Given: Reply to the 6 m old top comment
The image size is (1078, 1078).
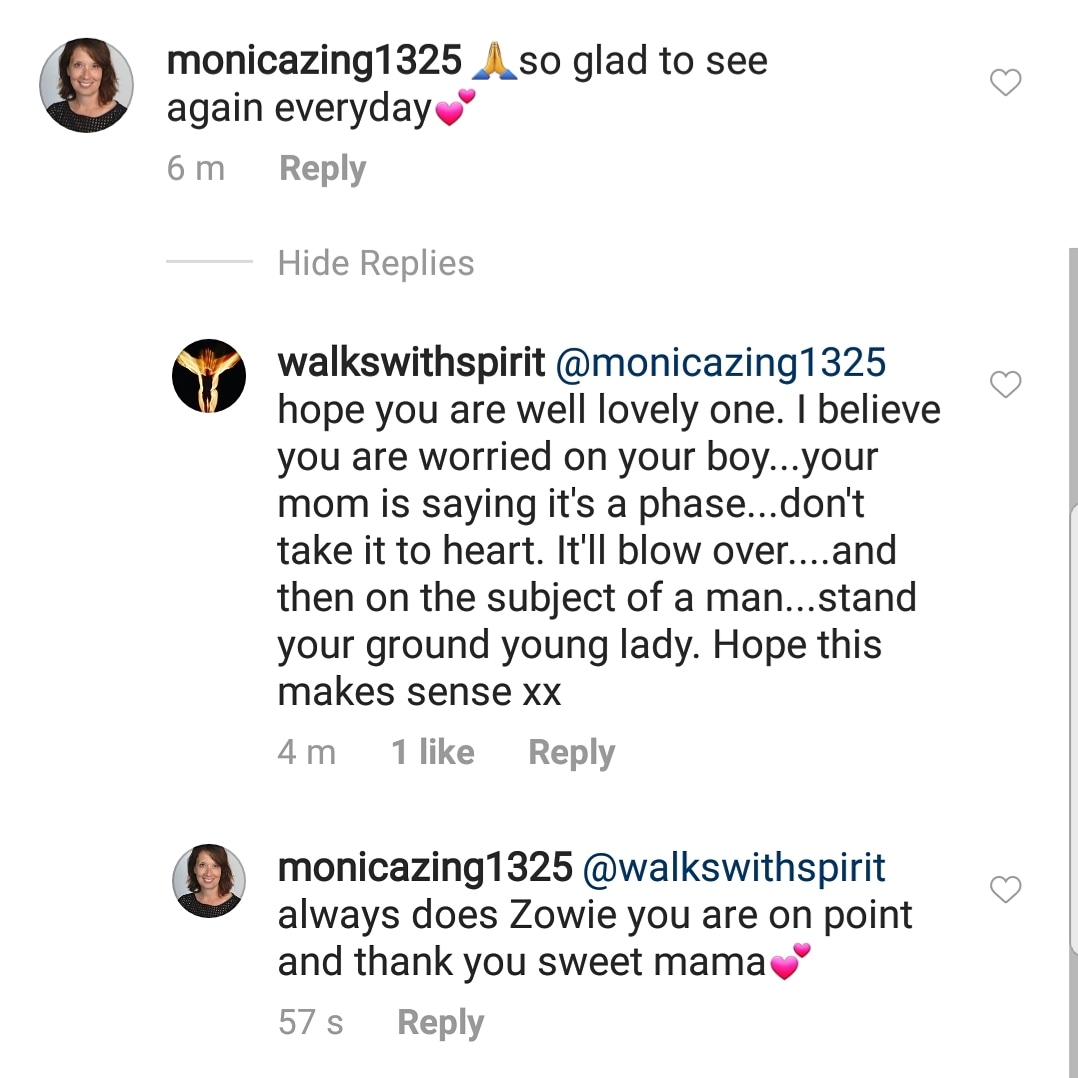Looking at the screenshot, I should coord(322,169).
